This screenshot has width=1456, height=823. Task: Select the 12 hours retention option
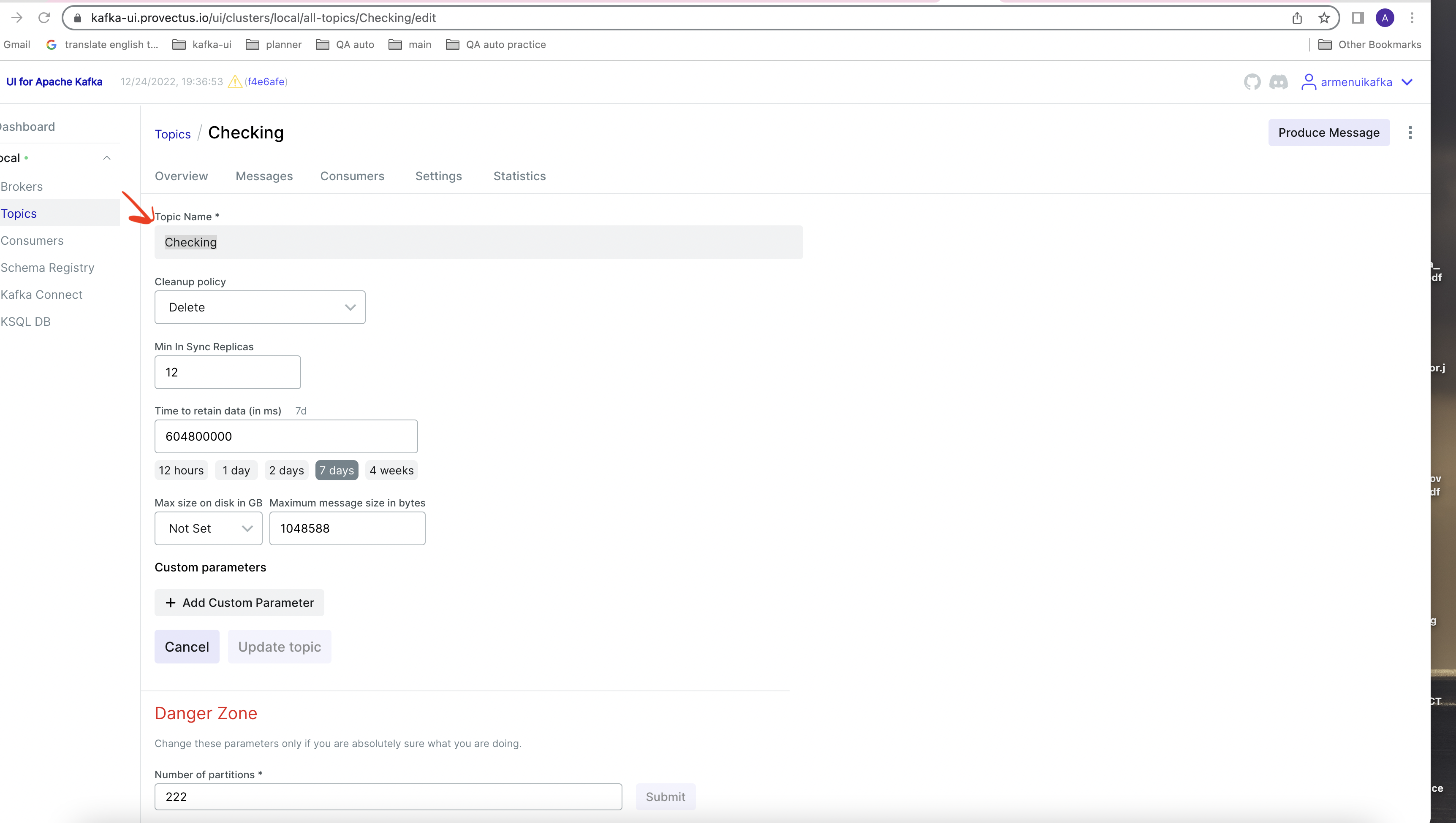pos(181,470)
